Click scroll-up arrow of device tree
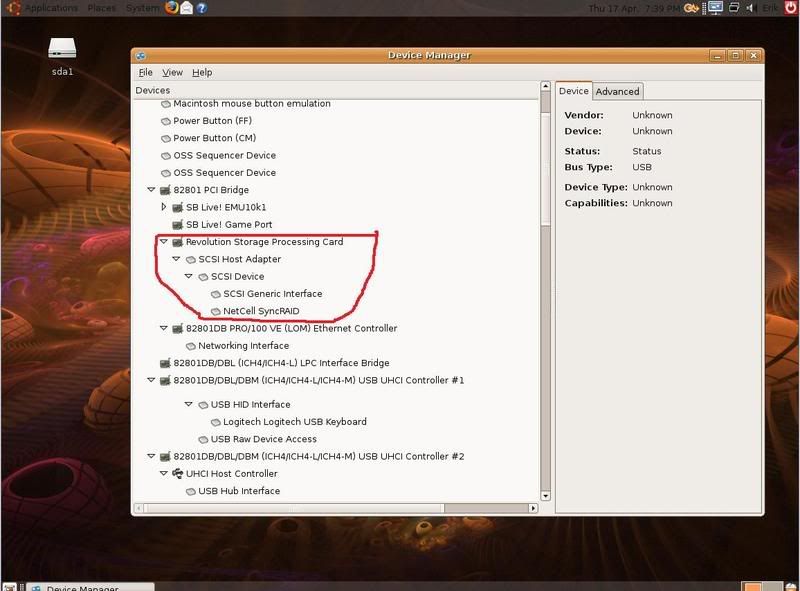The height and width of the screenshot is (591, 800). tap(545, 86)
